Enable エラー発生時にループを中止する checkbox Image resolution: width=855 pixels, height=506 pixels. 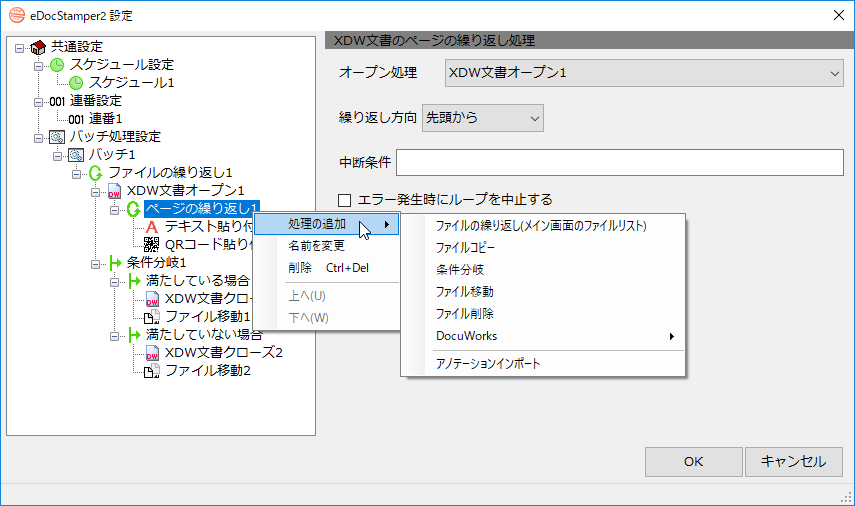345,201
